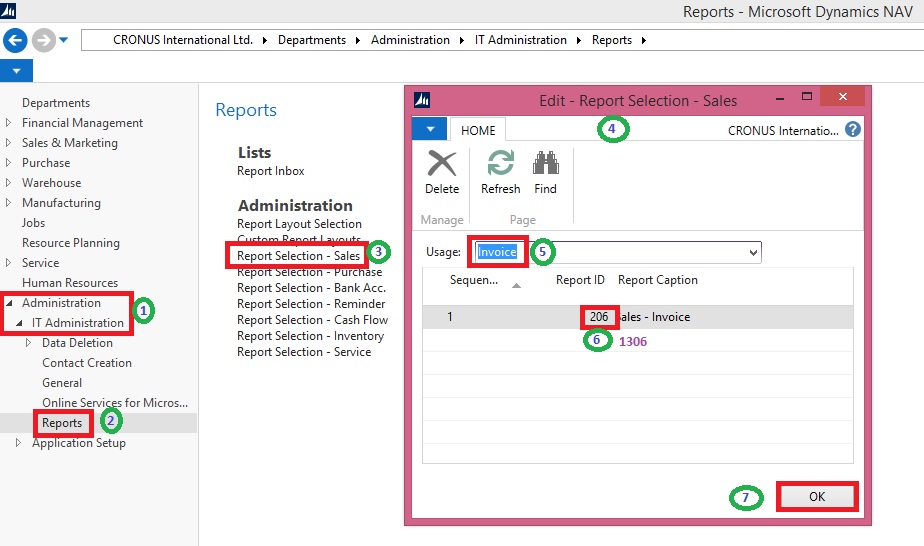Click IT Administration in the breadcrumb
This screenshot has width=924, height=546.
click(521, 40)
